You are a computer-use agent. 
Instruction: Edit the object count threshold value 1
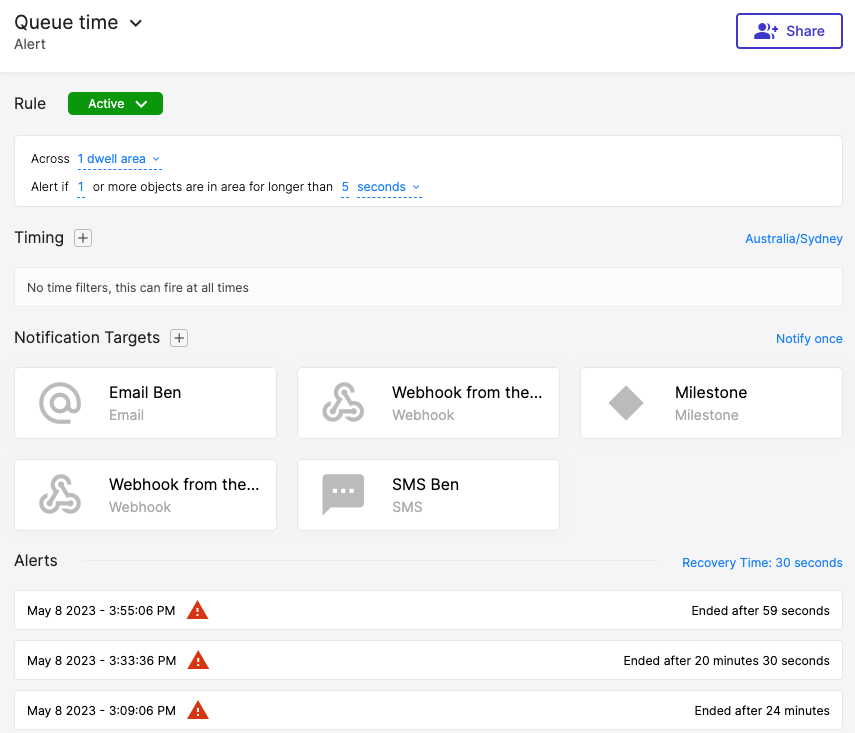point(81,187)
